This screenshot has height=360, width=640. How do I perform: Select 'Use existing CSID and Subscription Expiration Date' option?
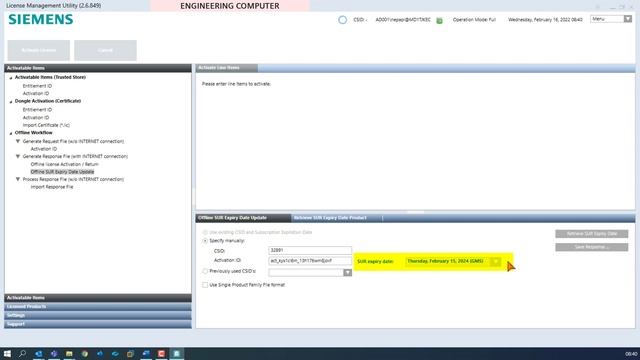click(205, 232)
